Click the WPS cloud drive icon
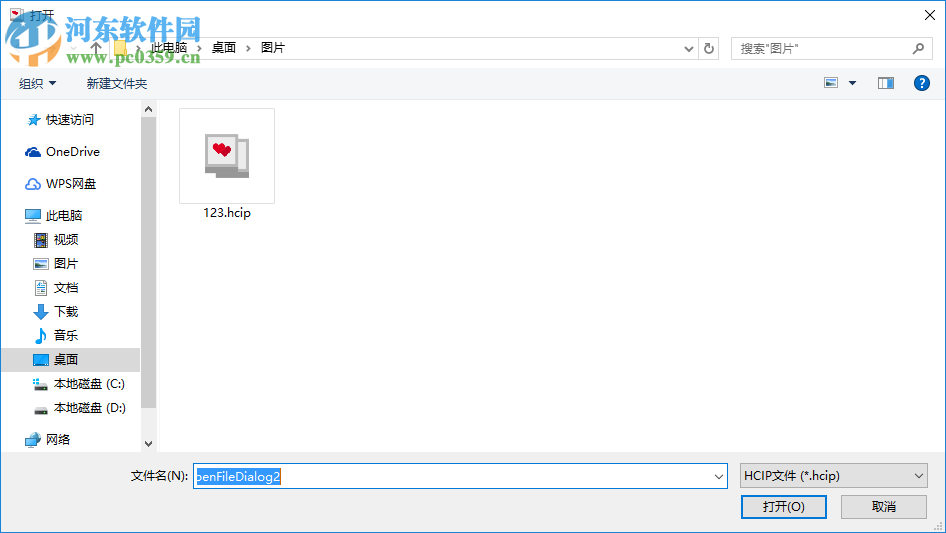 point(33,184)
